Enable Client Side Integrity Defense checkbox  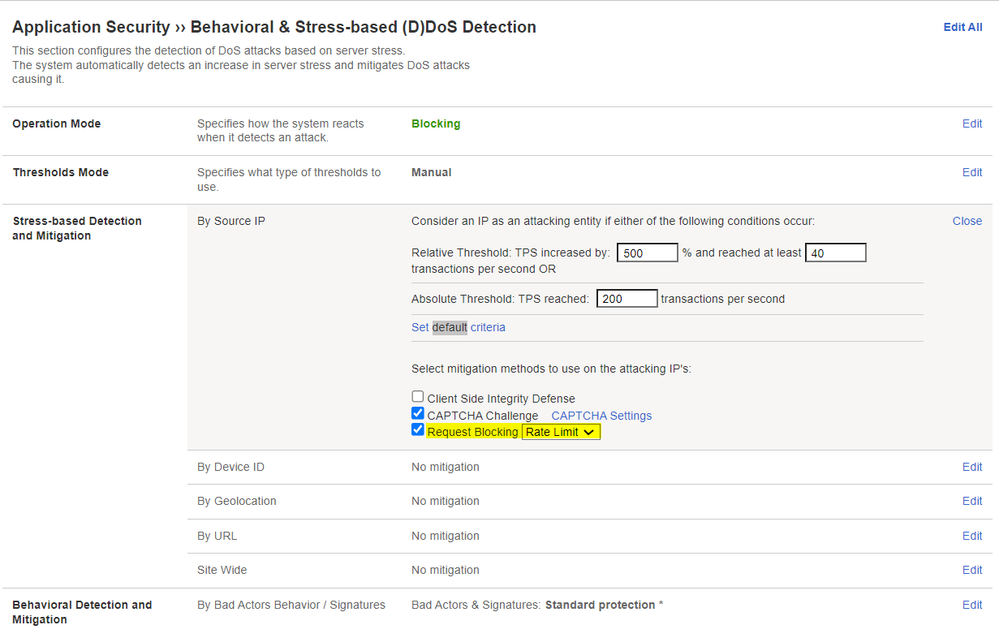pyautogui.click(x=418, y=397)
